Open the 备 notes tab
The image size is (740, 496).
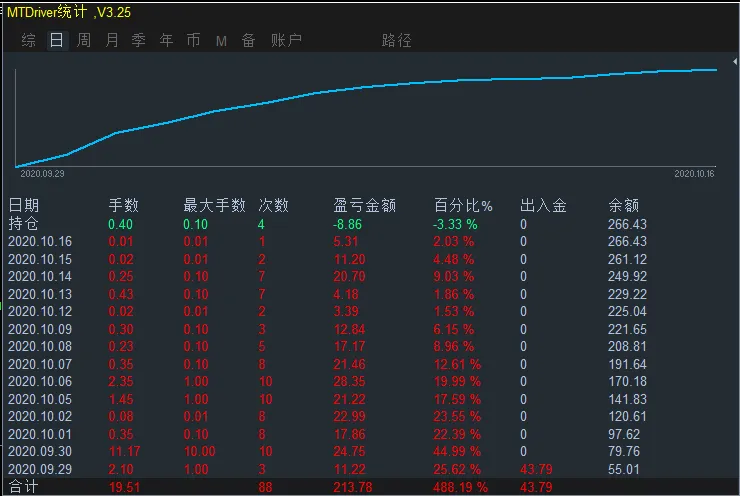click(x=248, y=41)
